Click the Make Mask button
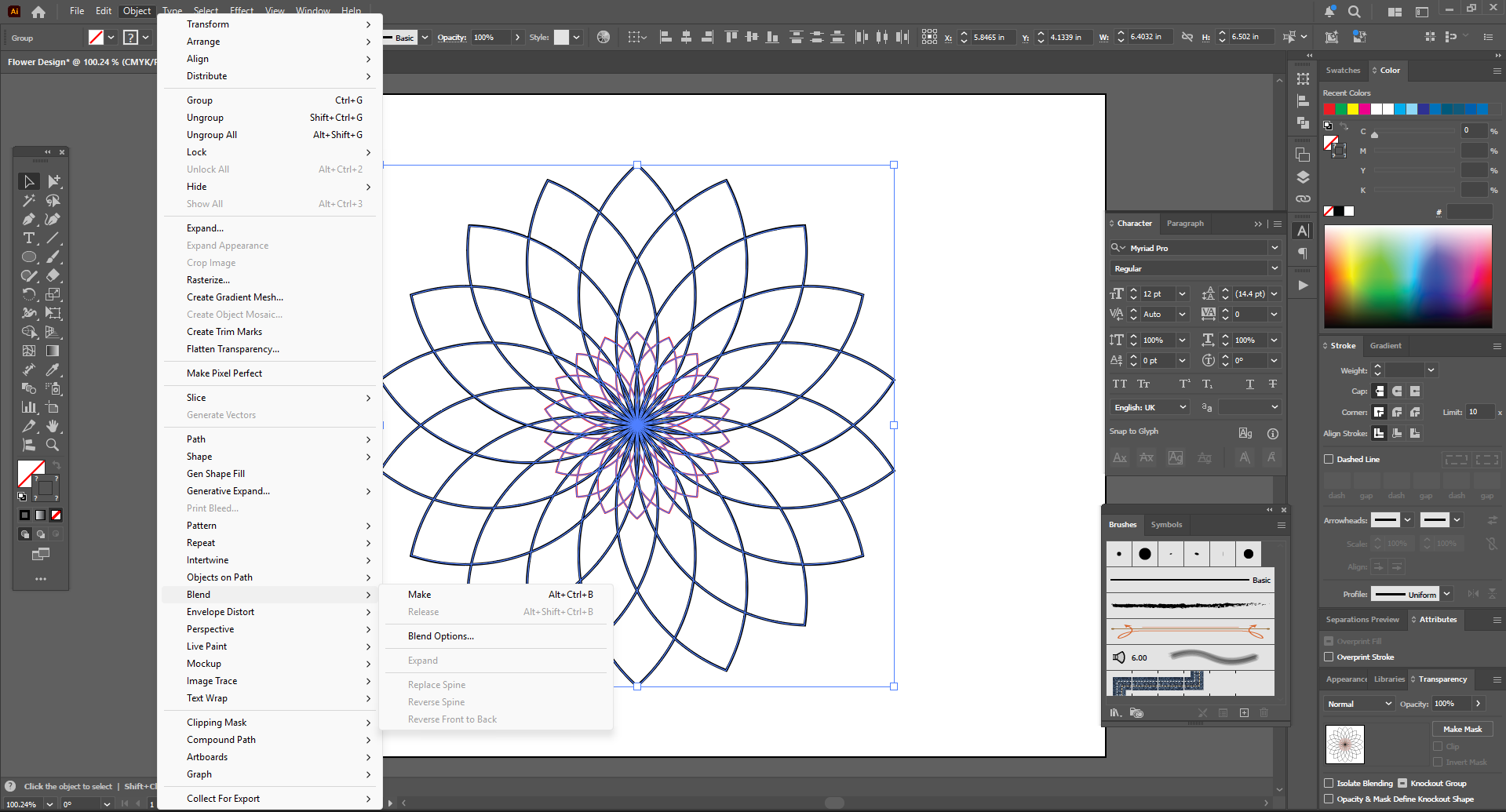The width and height of the screenshot is (1506, 812). point(1462,729)
